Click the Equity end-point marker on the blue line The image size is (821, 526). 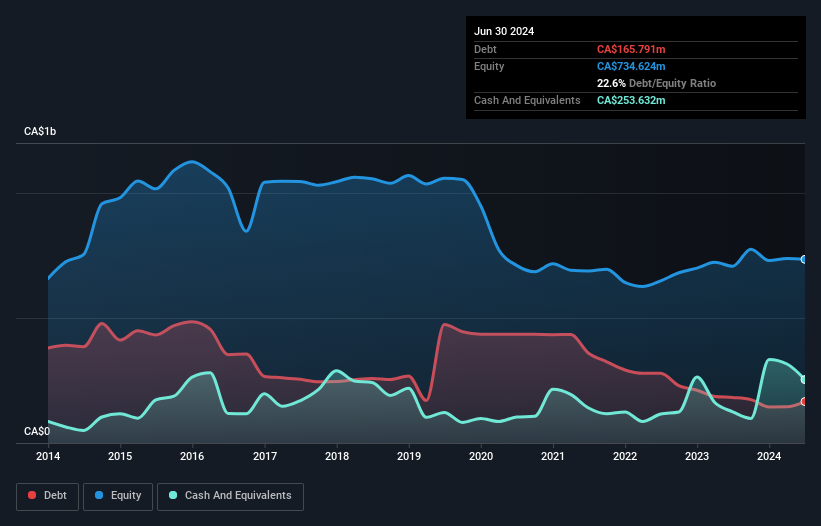[x=804, y=260]
